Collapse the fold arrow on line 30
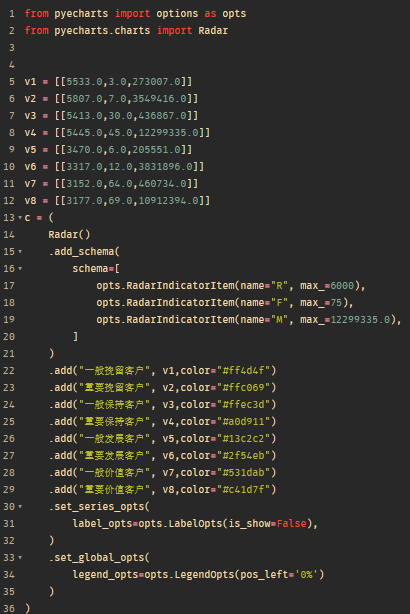Viewport: 410px width, 614px height. tap(20, 507)
